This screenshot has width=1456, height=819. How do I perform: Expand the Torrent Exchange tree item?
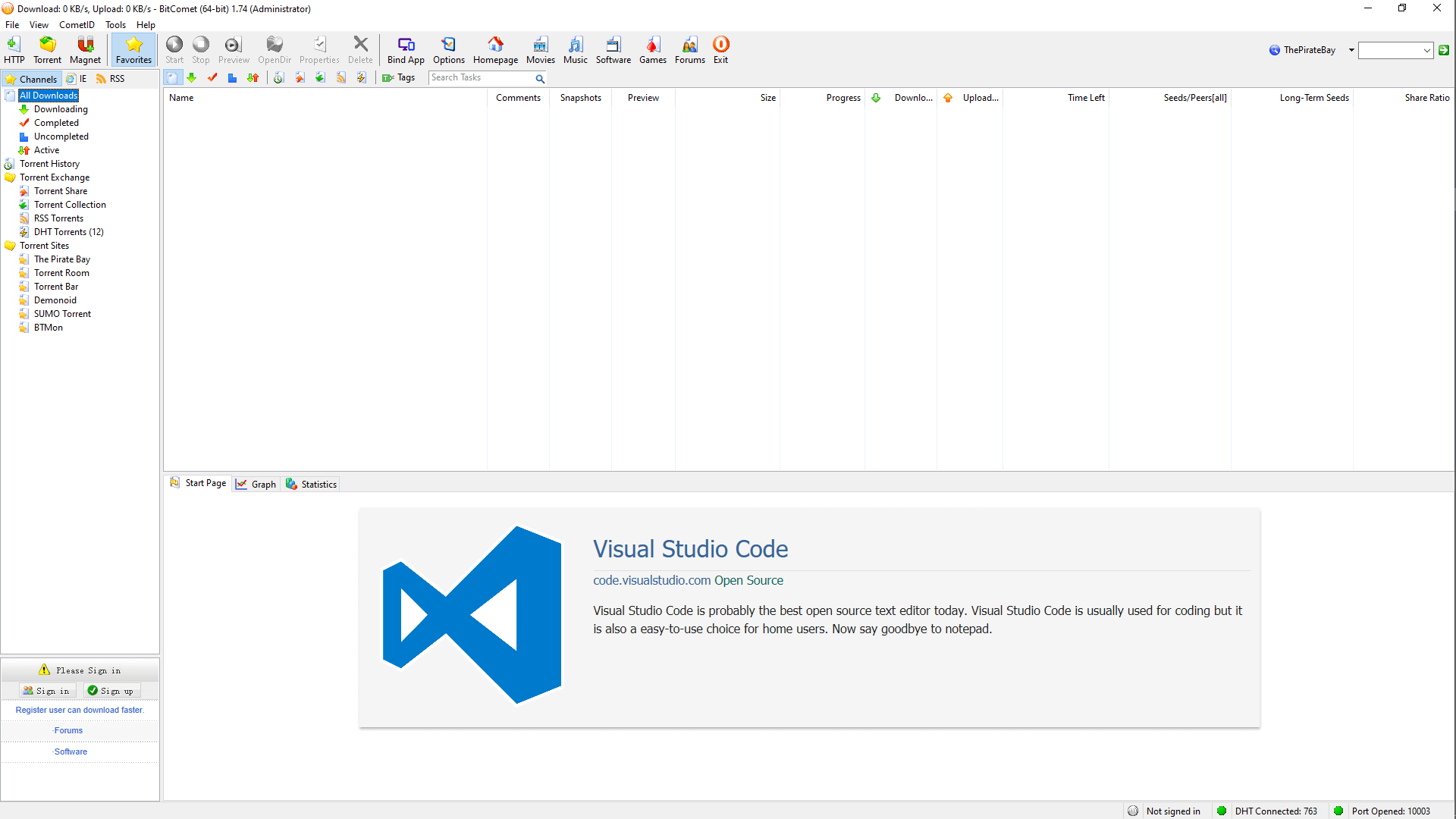tap(54, 177)
